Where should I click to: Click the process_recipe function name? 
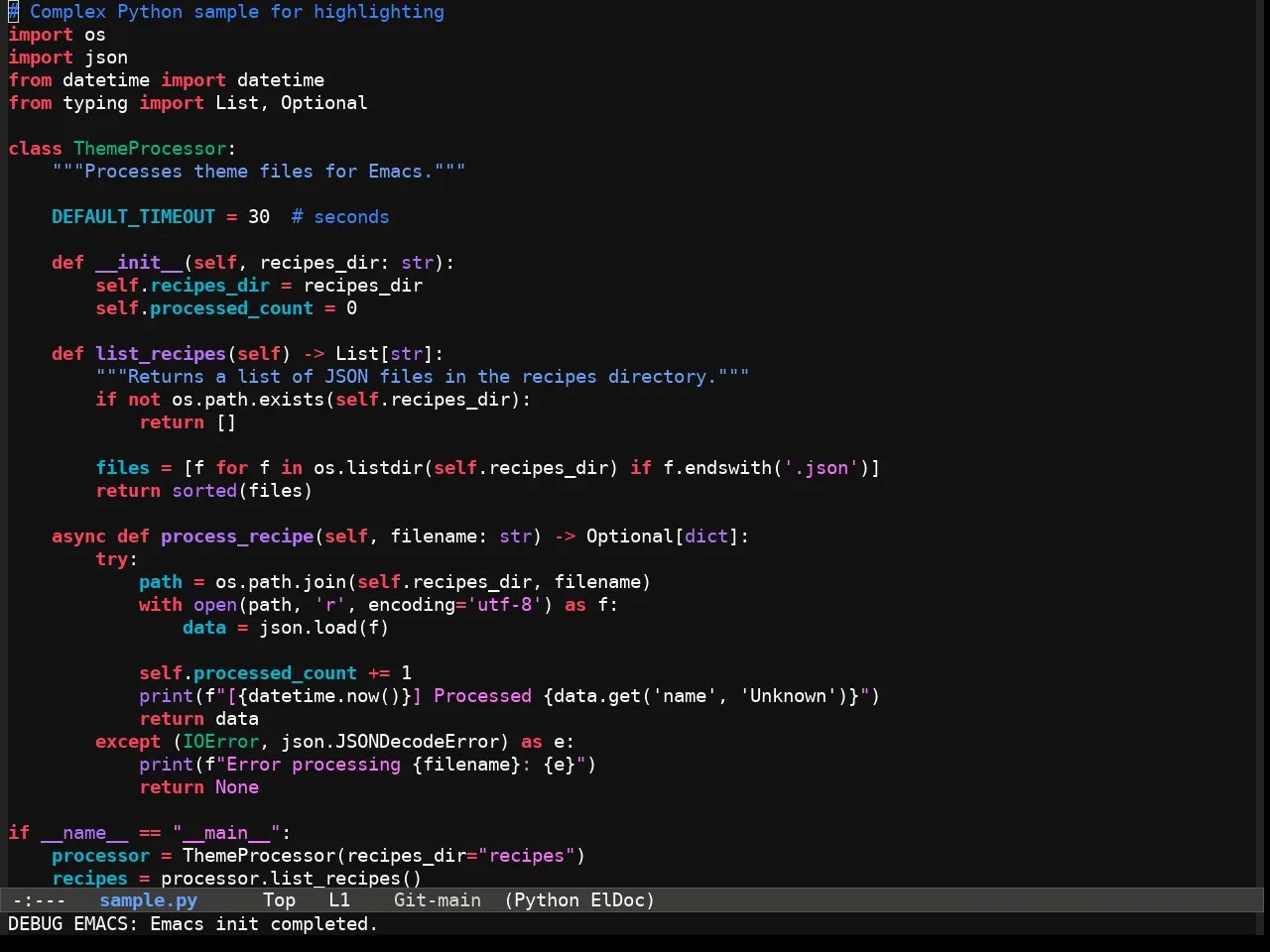237,536
